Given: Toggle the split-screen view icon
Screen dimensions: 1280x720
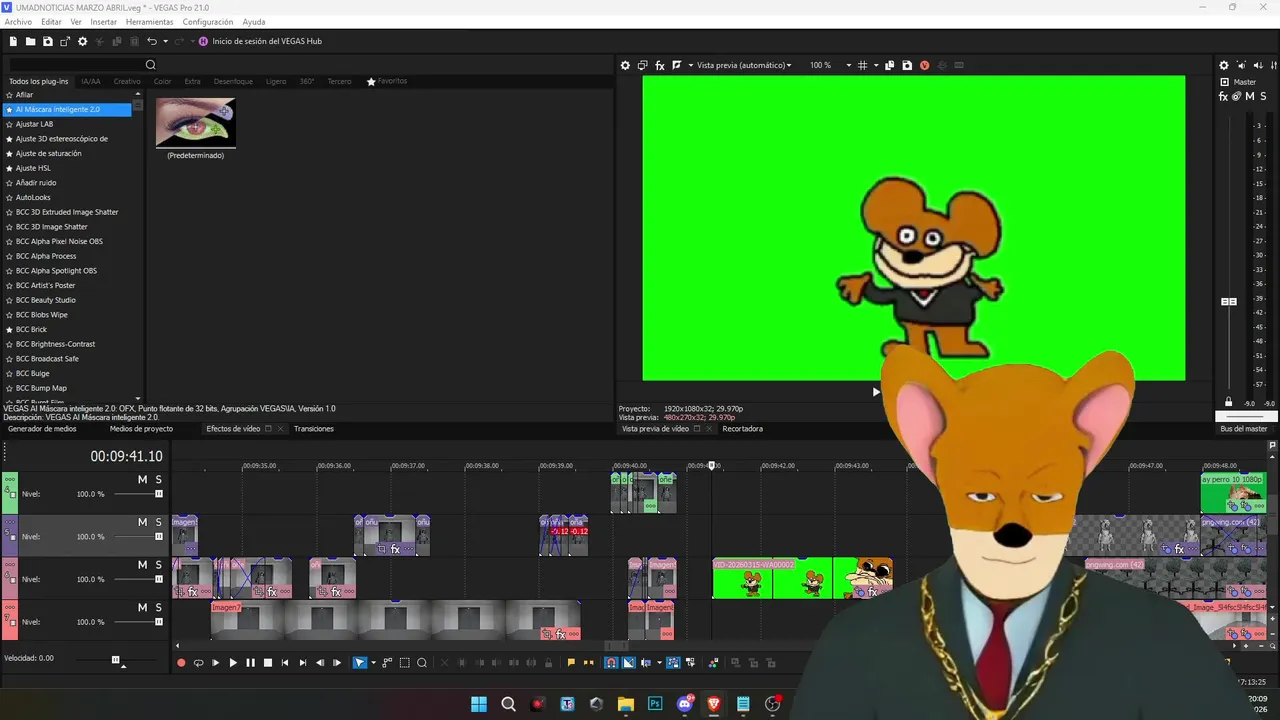Looking at the screenshot, I should [x=677, y=65].
